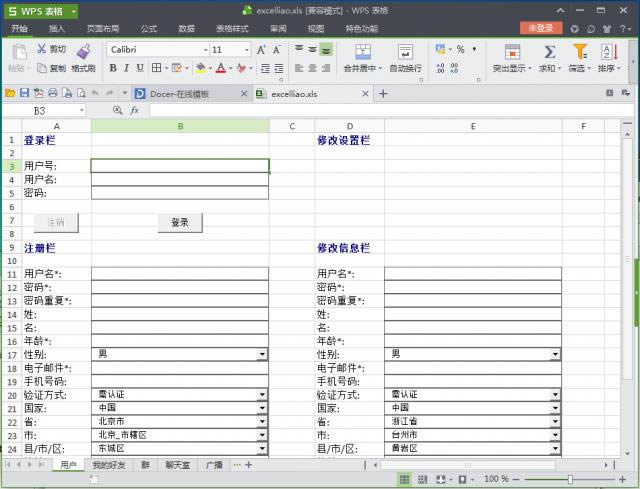Screen dimensions: 640x489
Task: Click the zoom slider handle
Action: [570, 479]
